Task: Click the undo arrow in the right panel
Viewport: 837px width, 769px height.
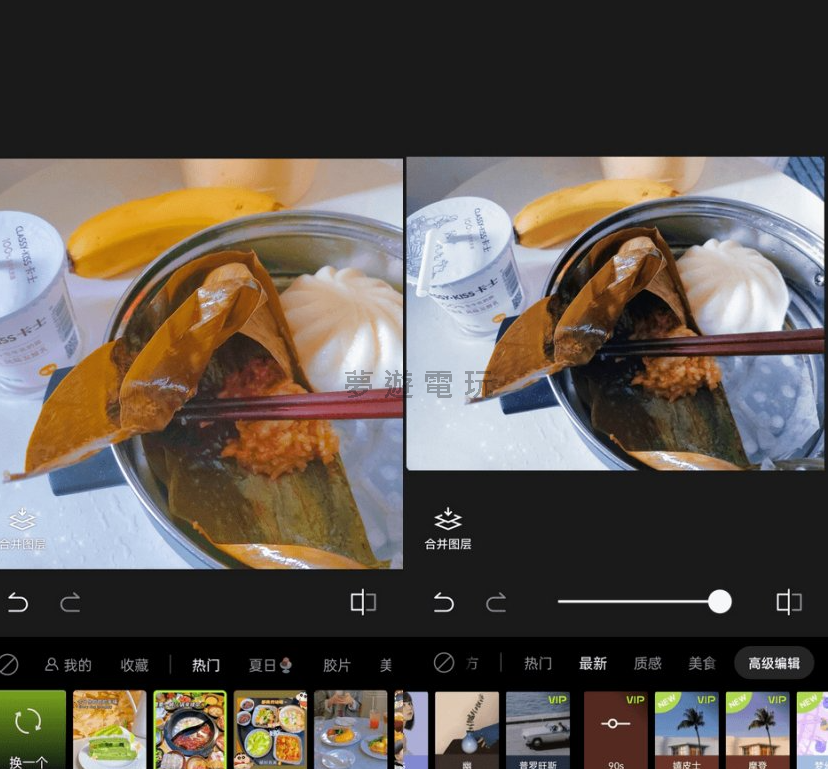Action: pyautogui.click(x=444, y=602)
